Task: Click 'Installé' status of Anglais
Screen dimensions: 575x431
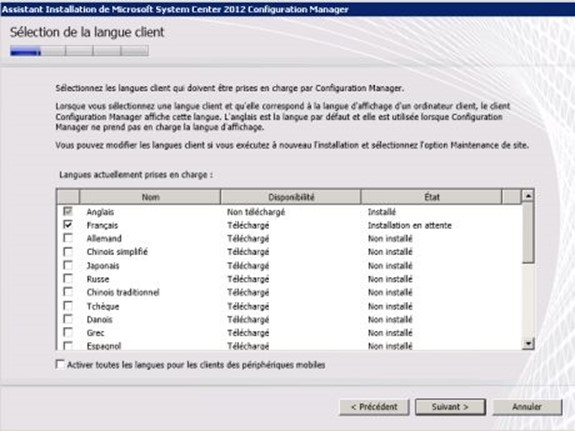Action: [x=382, y=212]
